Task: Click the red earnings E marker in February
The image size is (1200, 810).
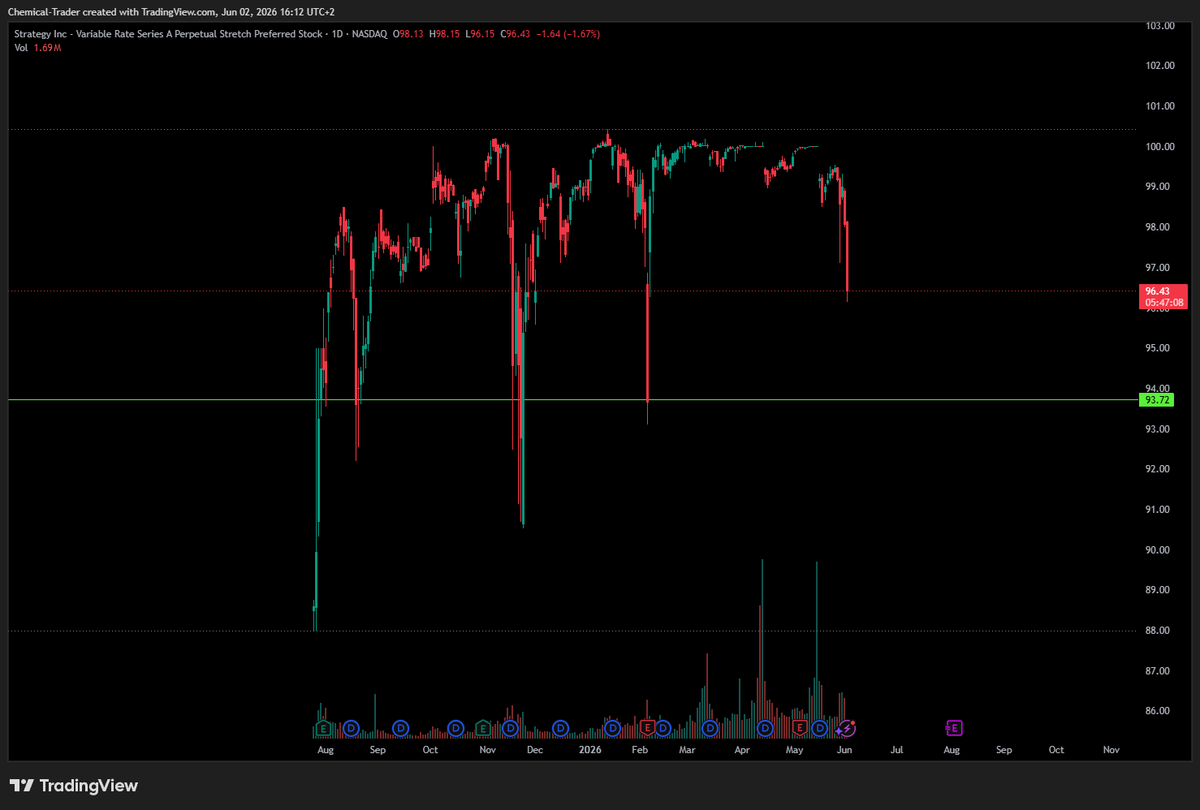Action: pyautogui.click(x=647, y=728)
